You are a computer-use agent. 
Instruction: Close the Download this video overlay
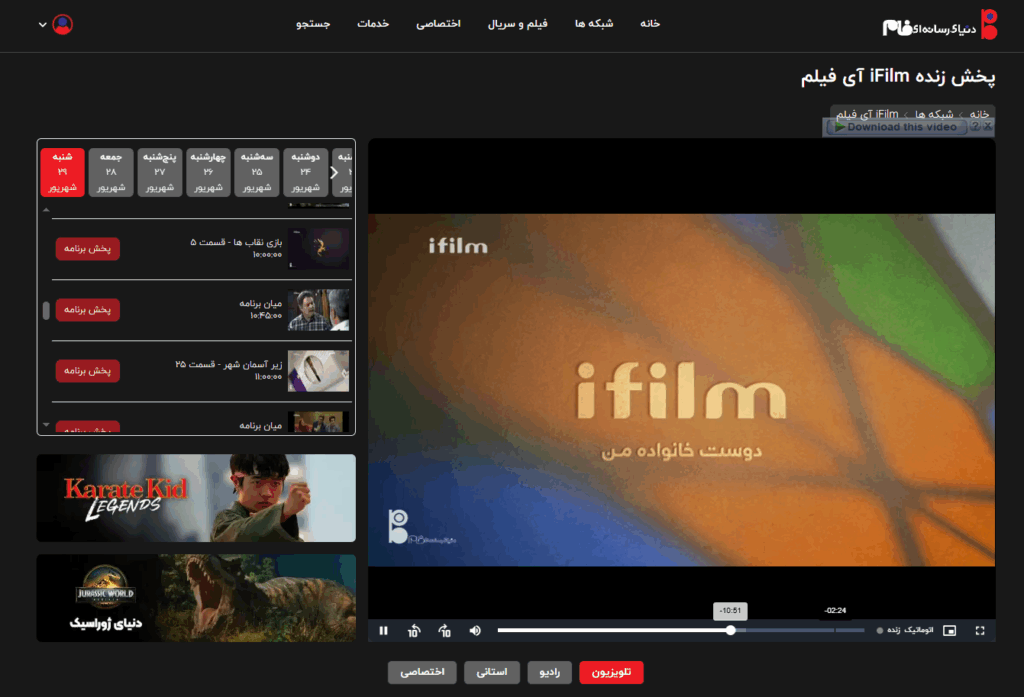(988, 125)
